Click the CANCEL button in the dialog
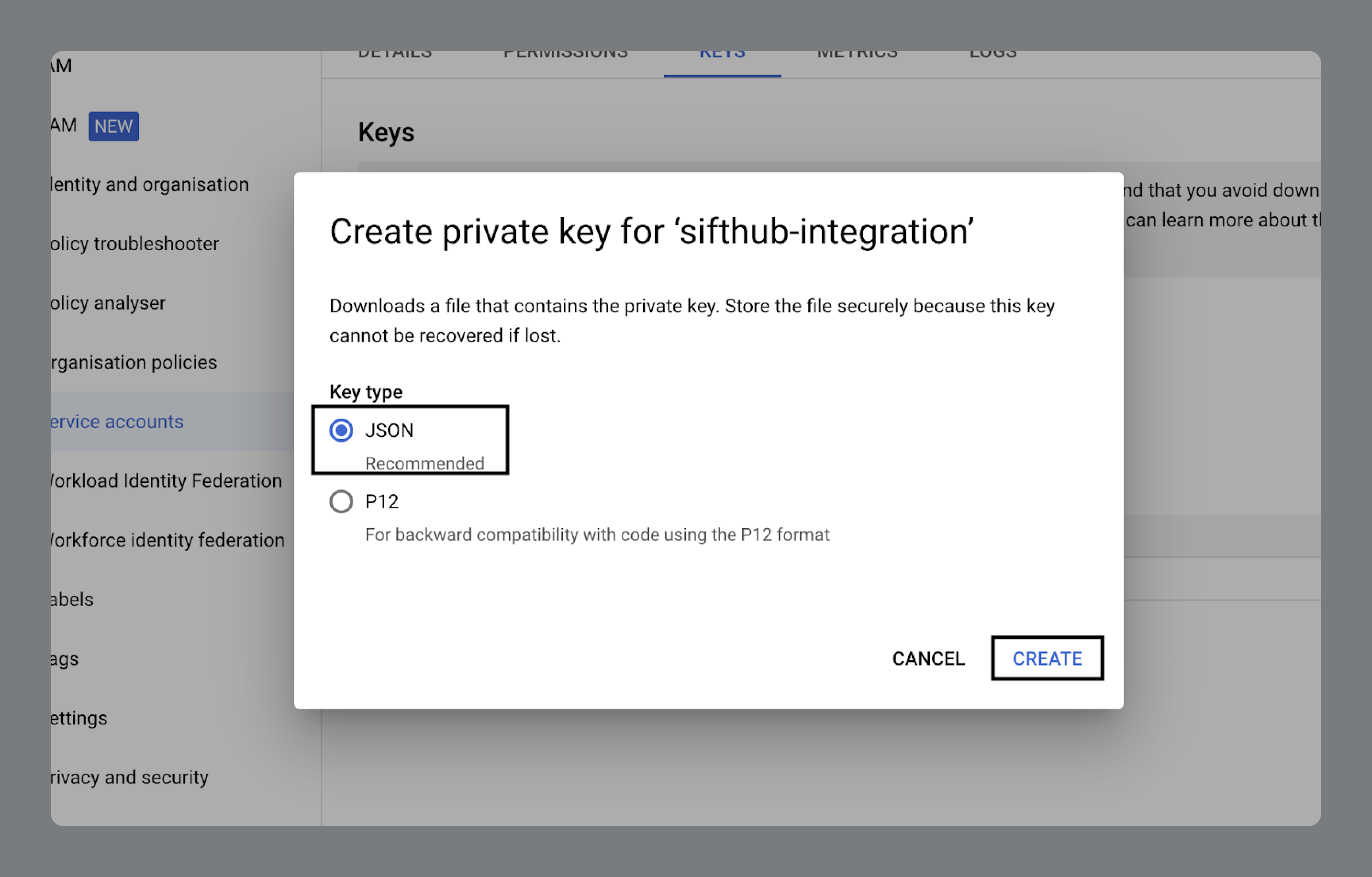The width and height of the screenshot is (1372, 877). (x=928, y=659)
